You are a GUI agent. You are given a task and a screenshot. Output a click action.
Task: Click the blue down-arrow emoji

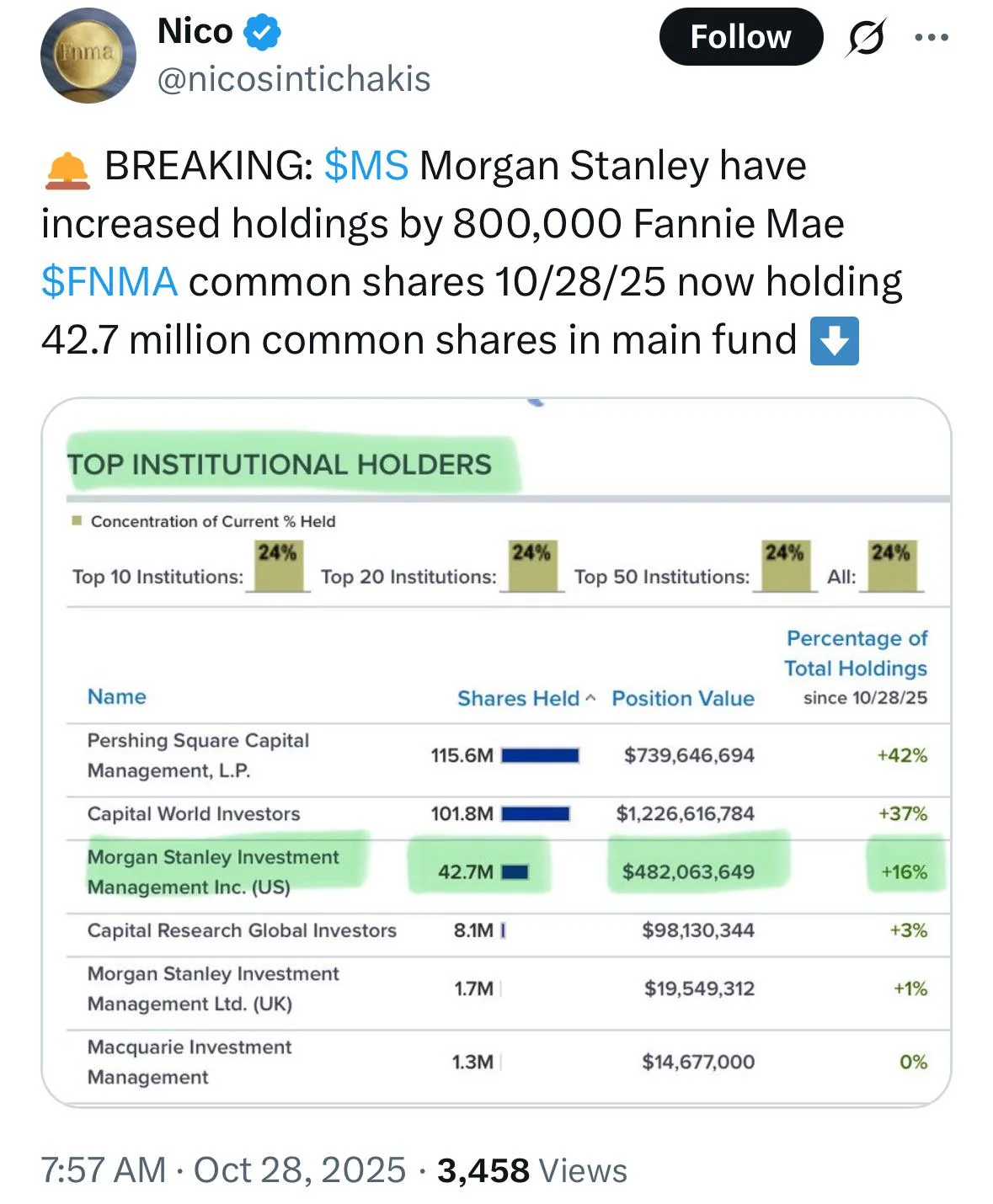(x=834, y=341)
